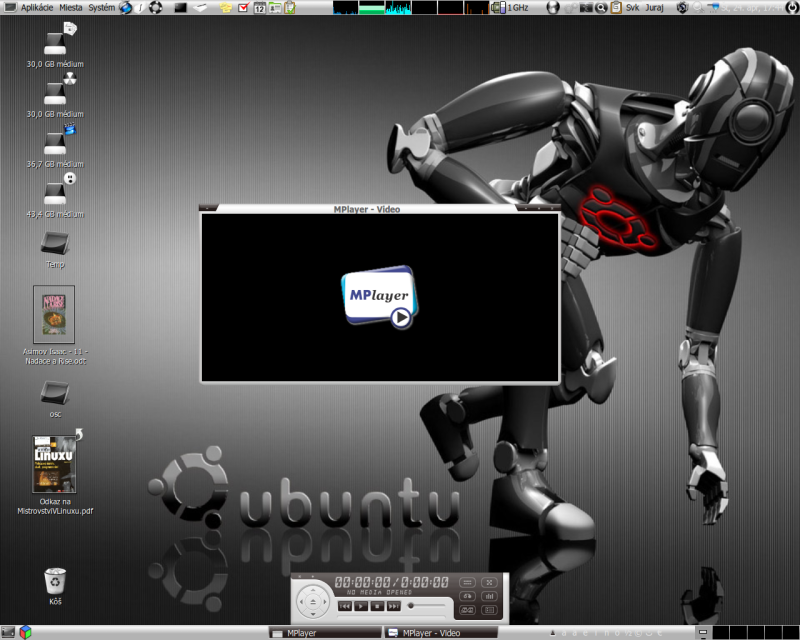
Task: Open the 43,4 GB médium drive
Action: [55, 196]
